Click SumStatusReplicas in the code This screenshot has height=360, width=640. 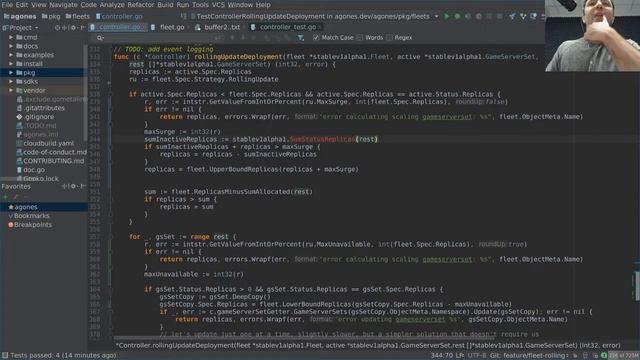pos(322,139)
